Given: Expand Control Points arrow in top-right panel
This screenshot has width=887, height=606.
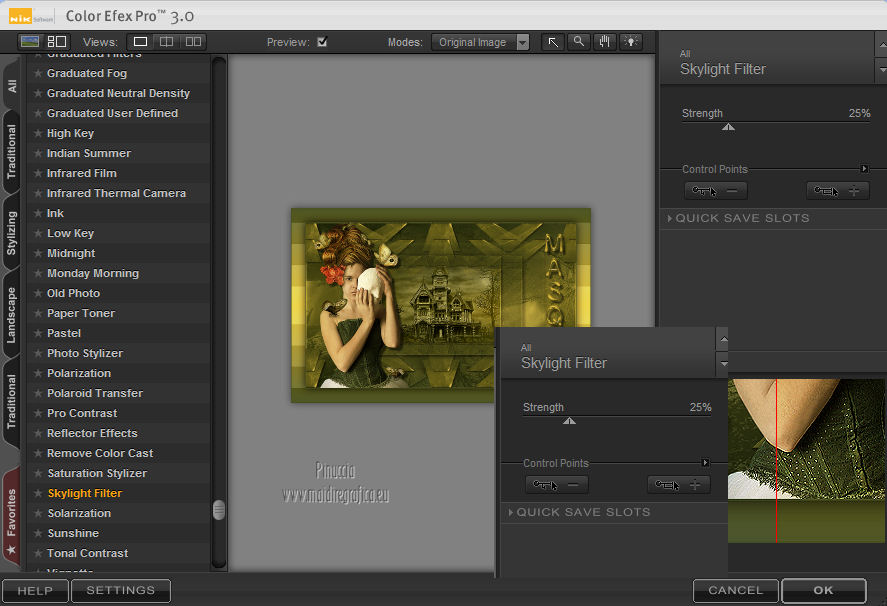Looking at the screenshot, I should click(864, 169).
